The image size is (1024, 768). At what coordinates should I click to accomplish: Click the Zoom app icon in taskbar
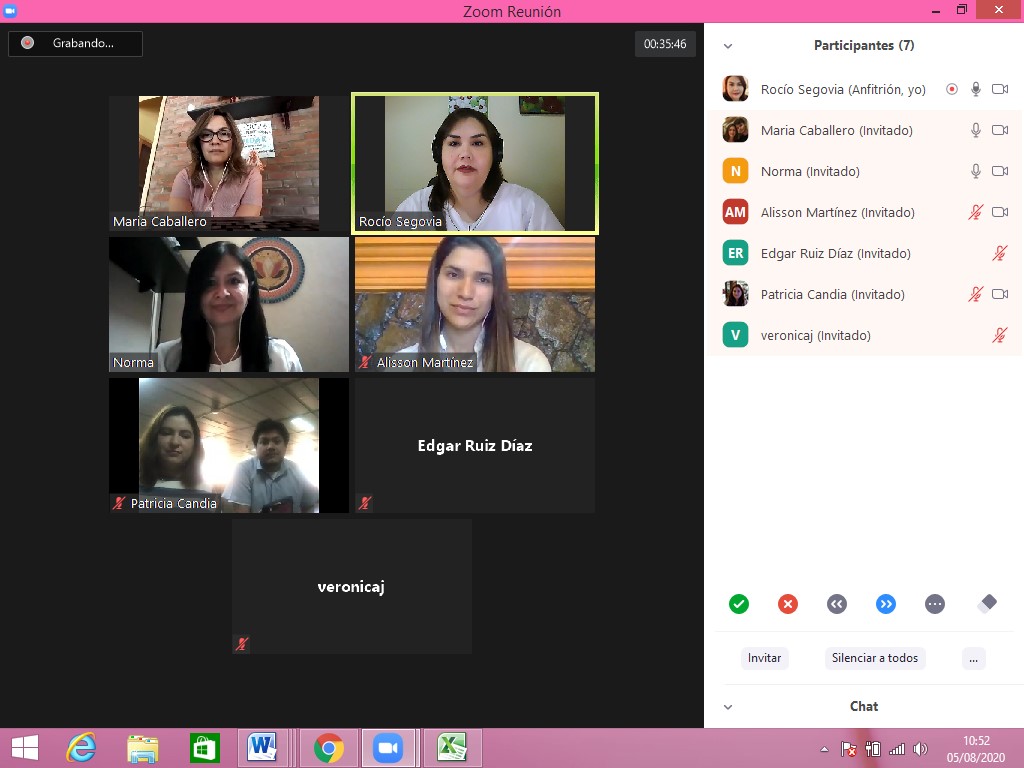pyautogui.click(x=388, y=748)
